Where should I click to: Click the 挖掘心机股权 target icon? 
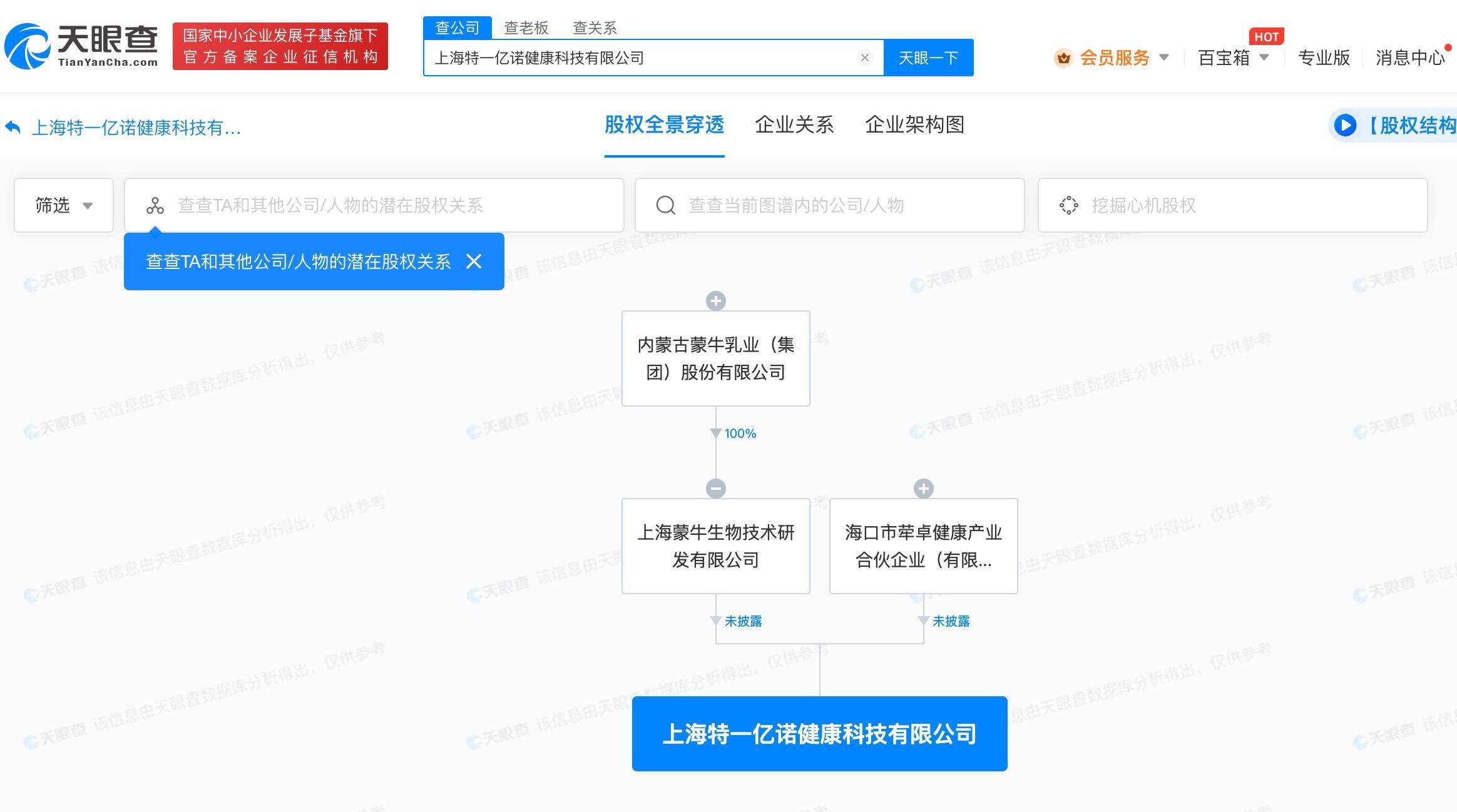pos(1068,205)
